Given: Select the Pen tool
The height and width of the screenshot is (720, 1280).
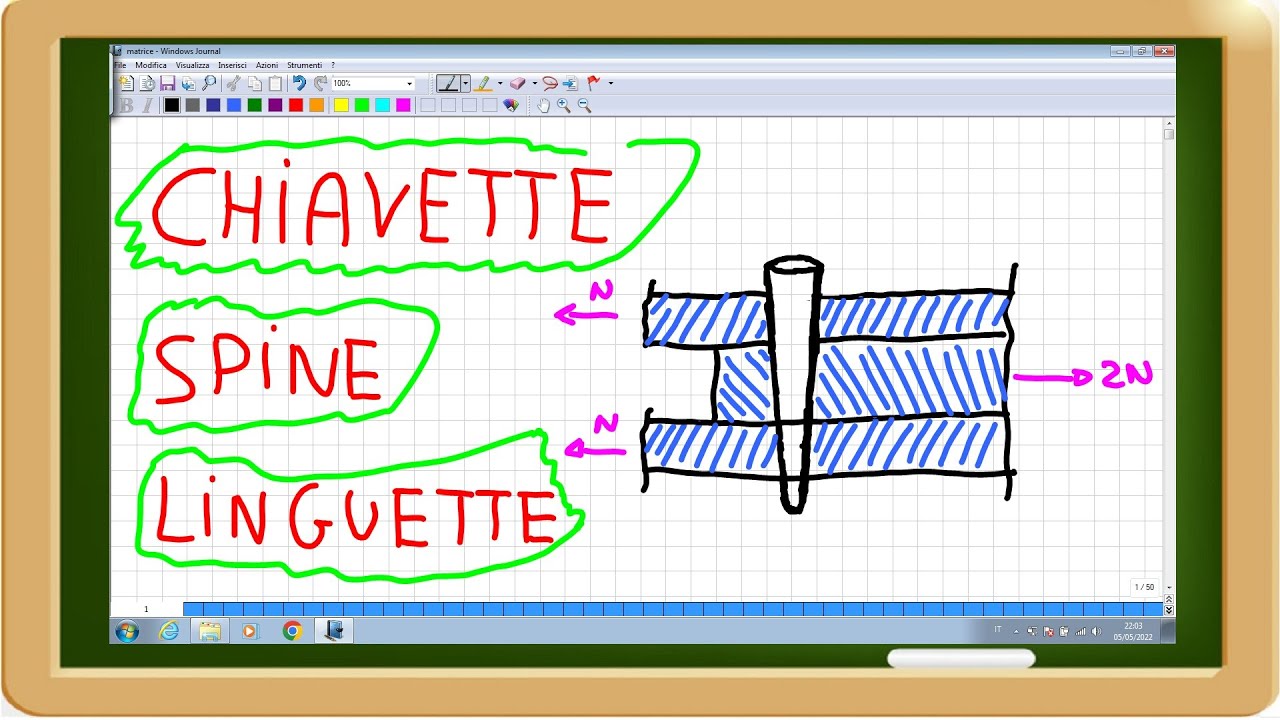Looking at the screenshot, I should point(449,83).
